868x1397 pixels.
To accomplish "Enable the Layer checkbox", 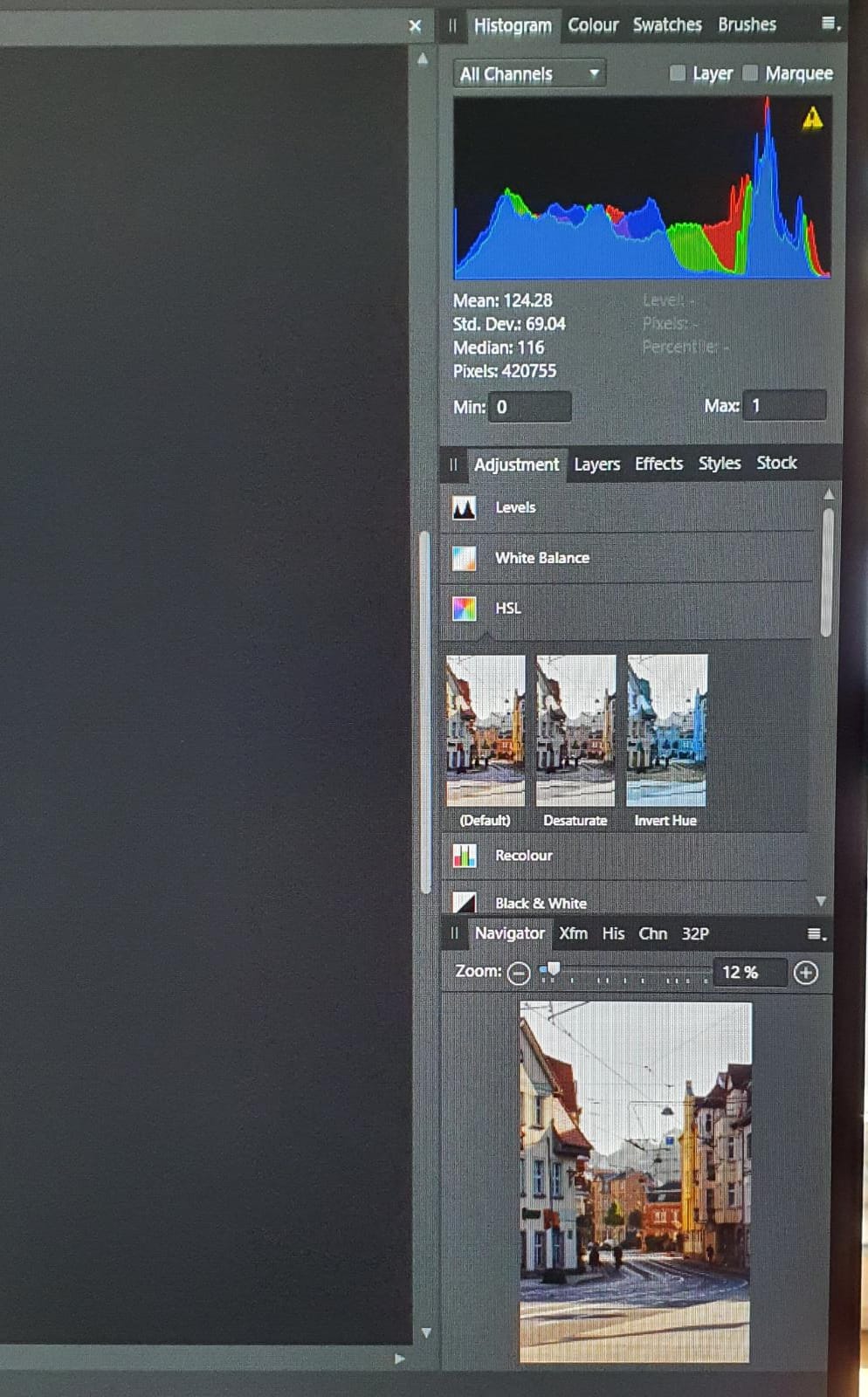I will pyautogui.click(x=677, y=73).
